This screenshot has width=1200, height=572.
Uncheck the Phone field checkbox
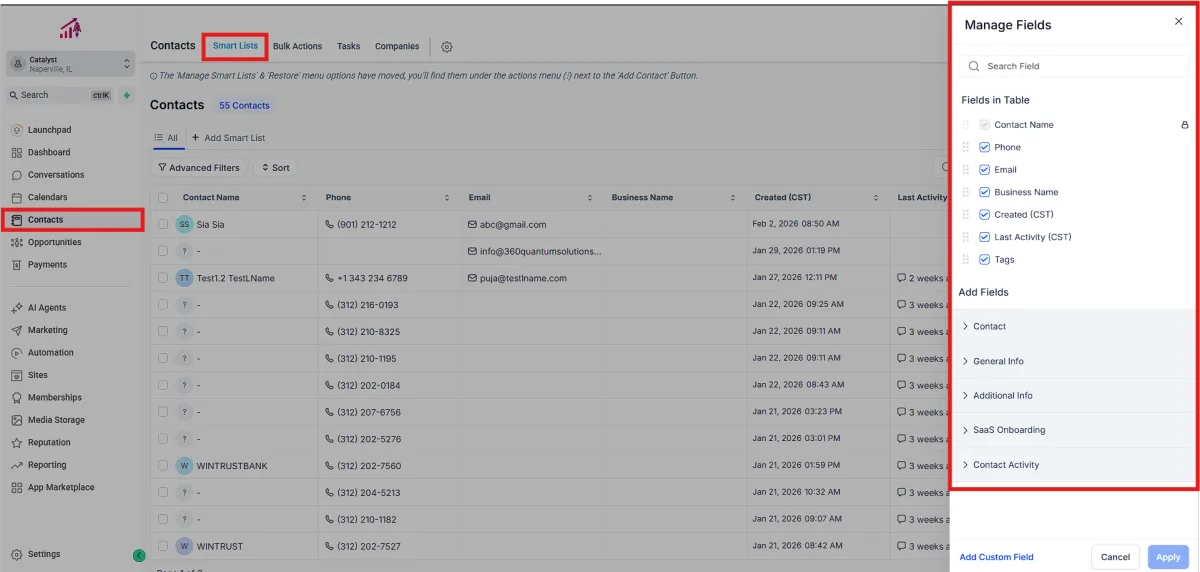click(x=985, y=147)
